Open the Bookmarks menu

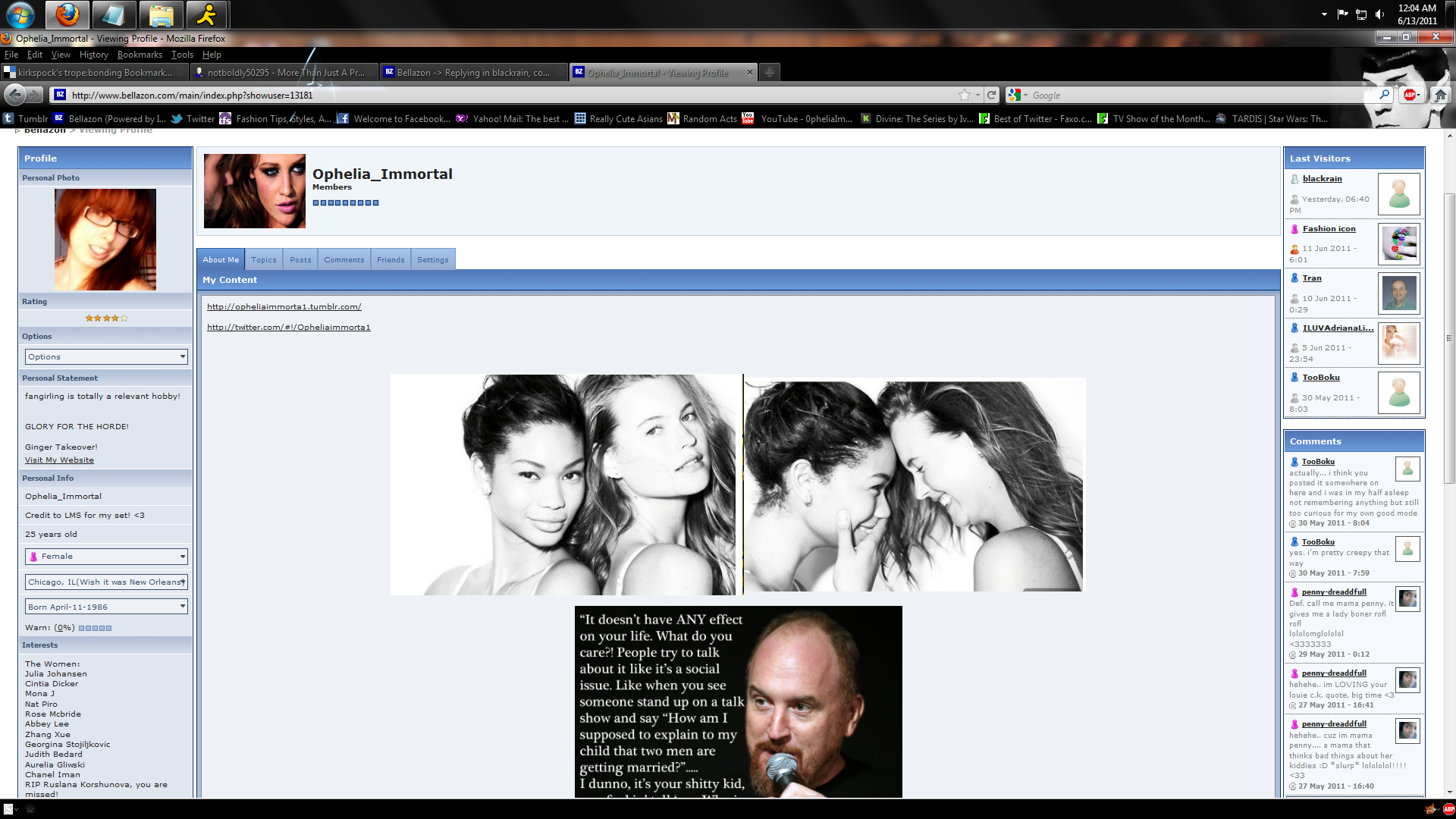(x=140, y=55)
